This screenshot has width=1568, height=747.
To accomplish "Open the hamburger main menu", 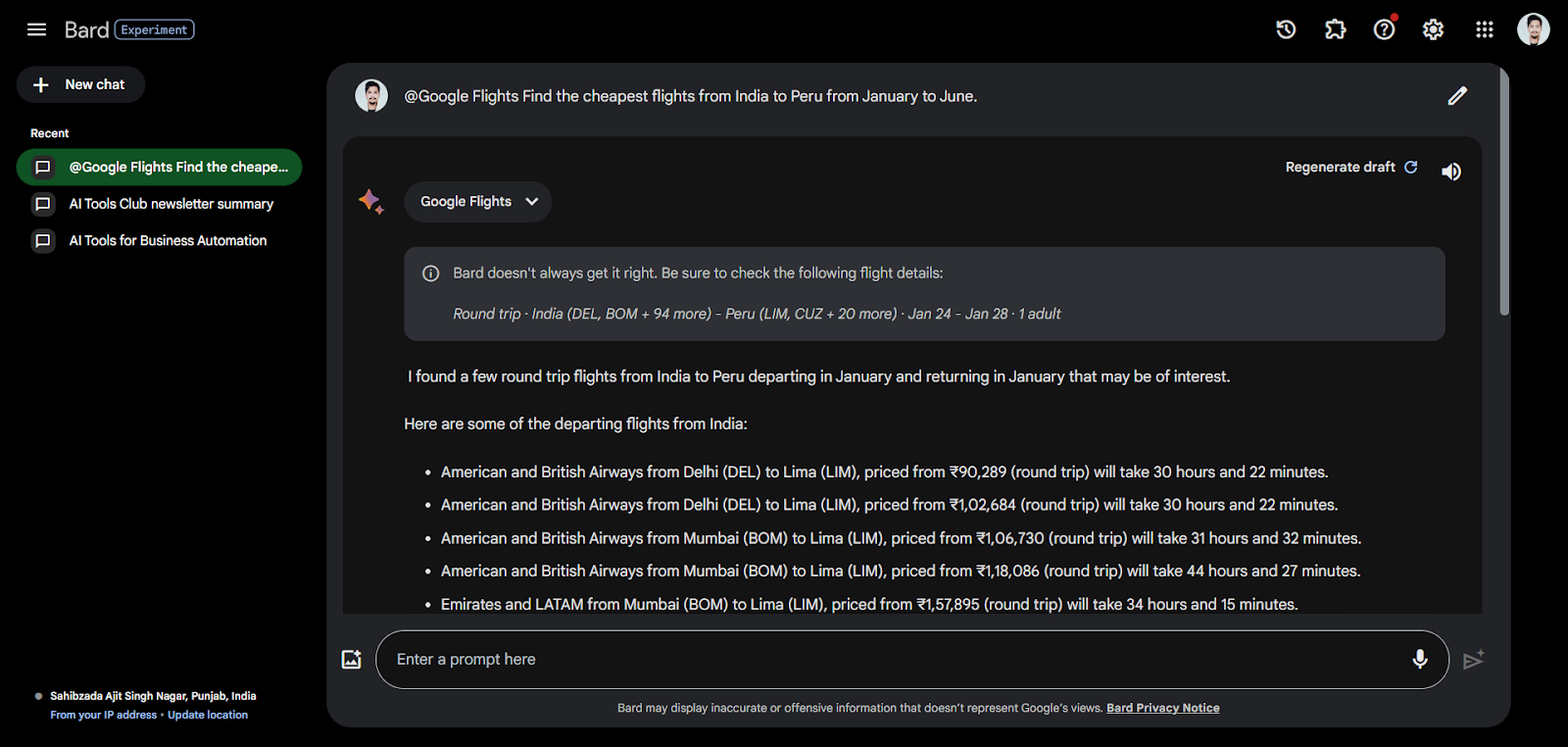I will coord(36,29).
